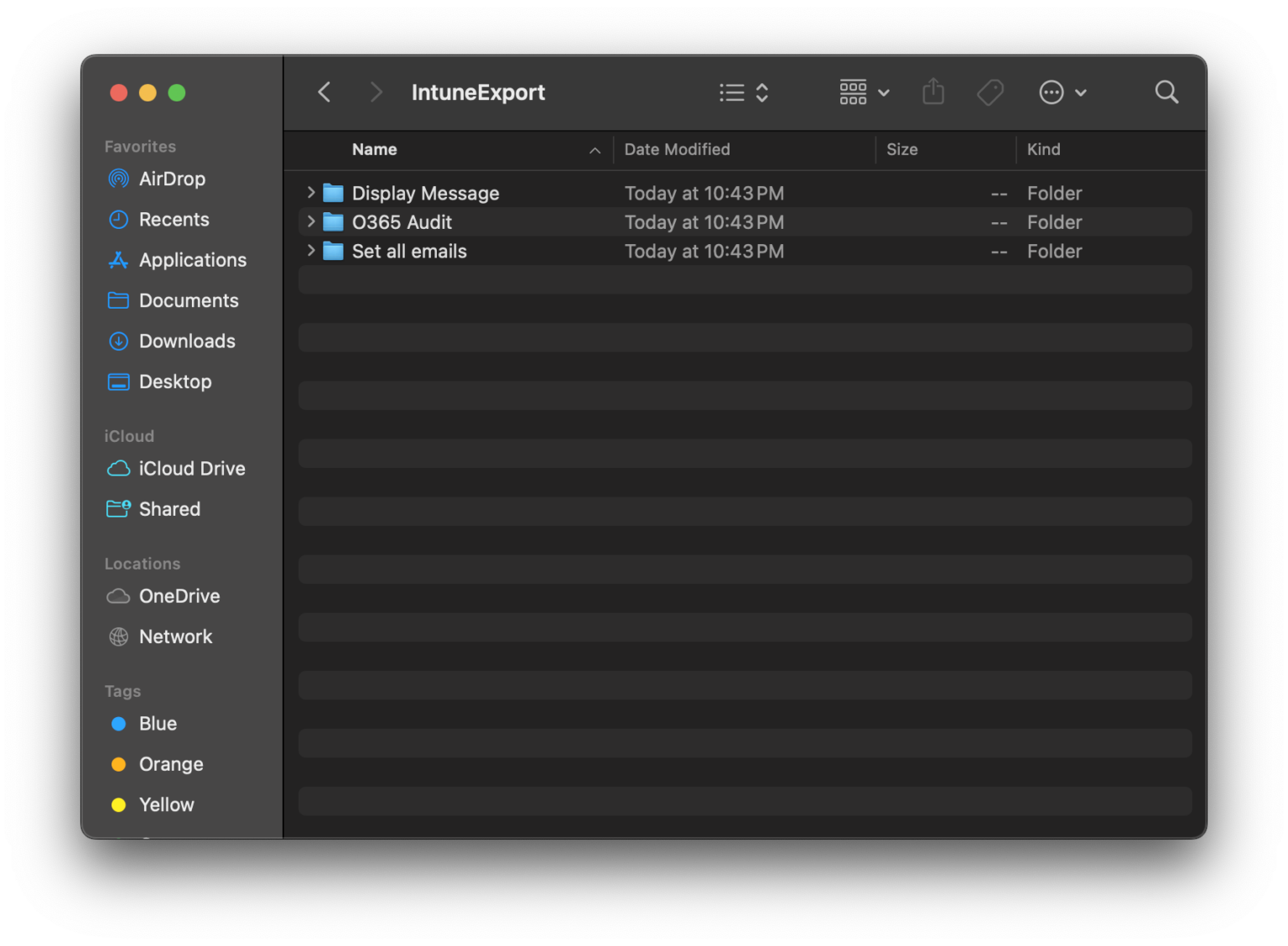The width and height of the screenshot is (1288, 946).
Task: Open the Group By grid menu
Action: click(865, 92)
